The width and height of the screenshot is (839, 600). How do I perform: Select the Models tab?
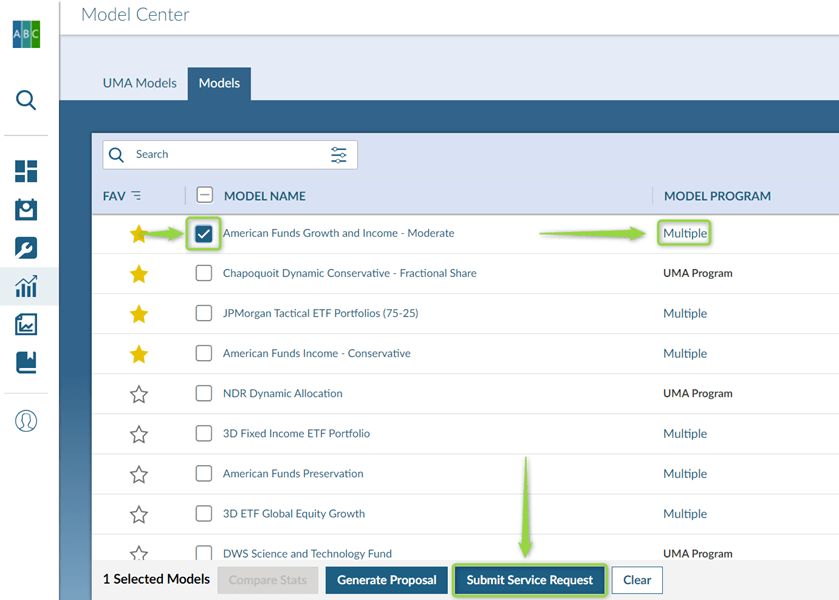point(219,83)
